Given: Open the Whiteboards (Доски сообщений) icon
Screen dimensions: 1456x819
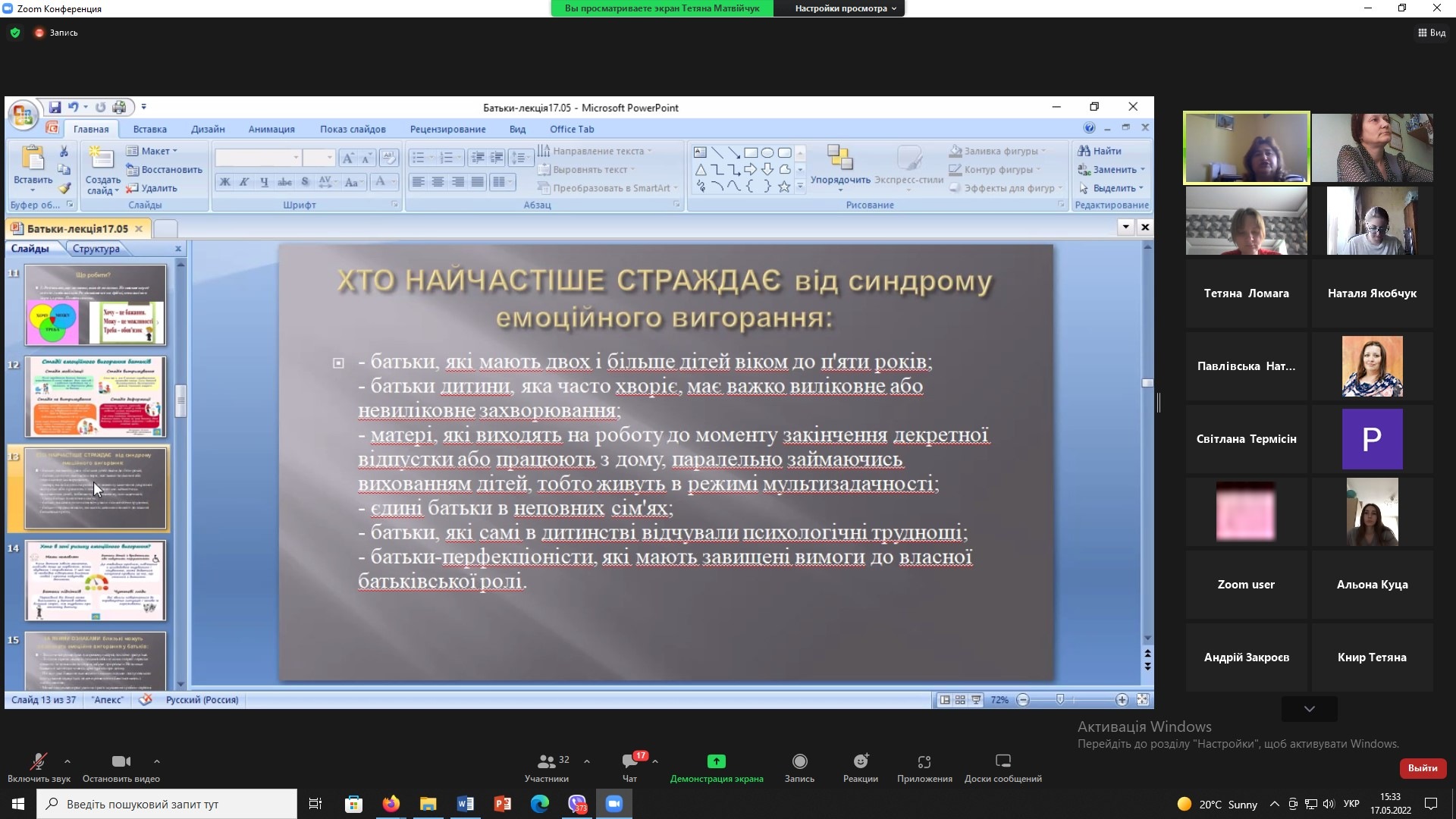Looking at the screenshot, I should [x=1003, y=761].
